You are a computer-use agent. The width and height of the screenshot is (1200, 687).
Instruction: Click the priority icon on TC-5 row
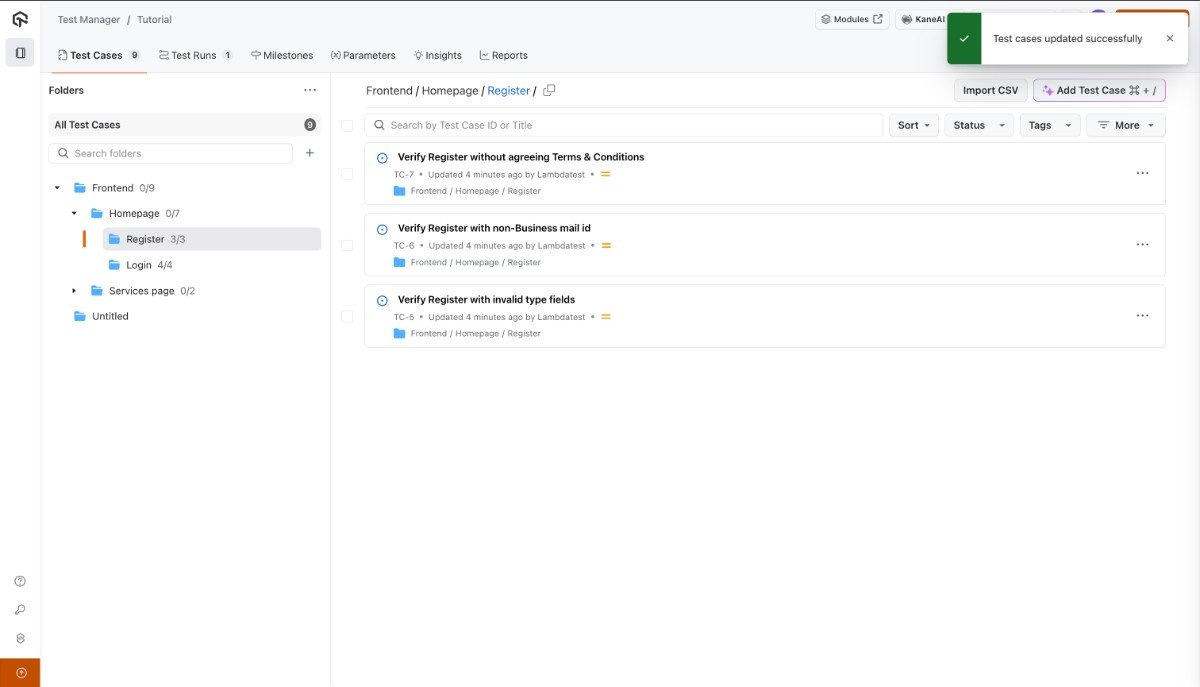pos(606,316)
